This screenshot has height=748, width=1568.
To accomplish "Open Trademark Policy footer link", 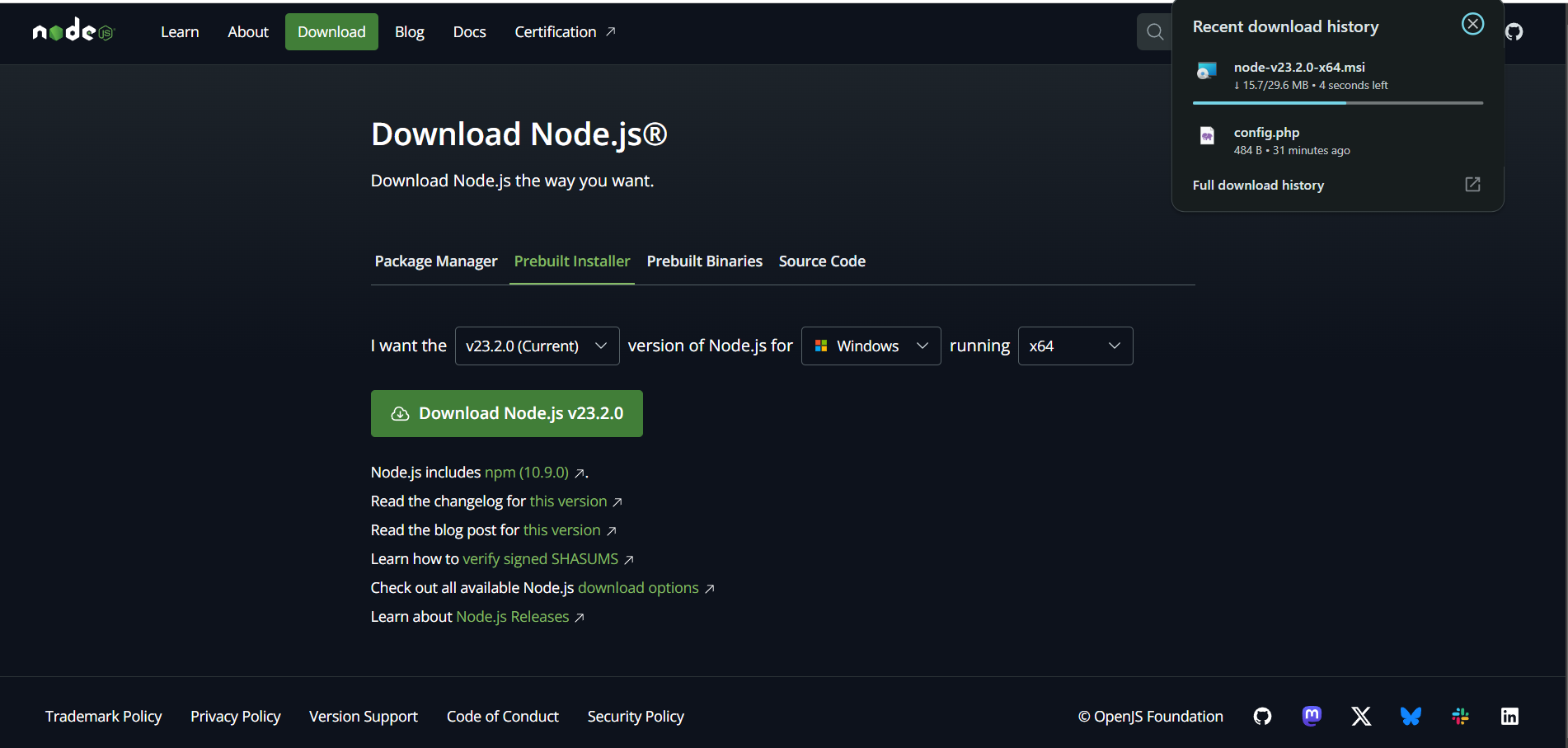I will point(104,717).
